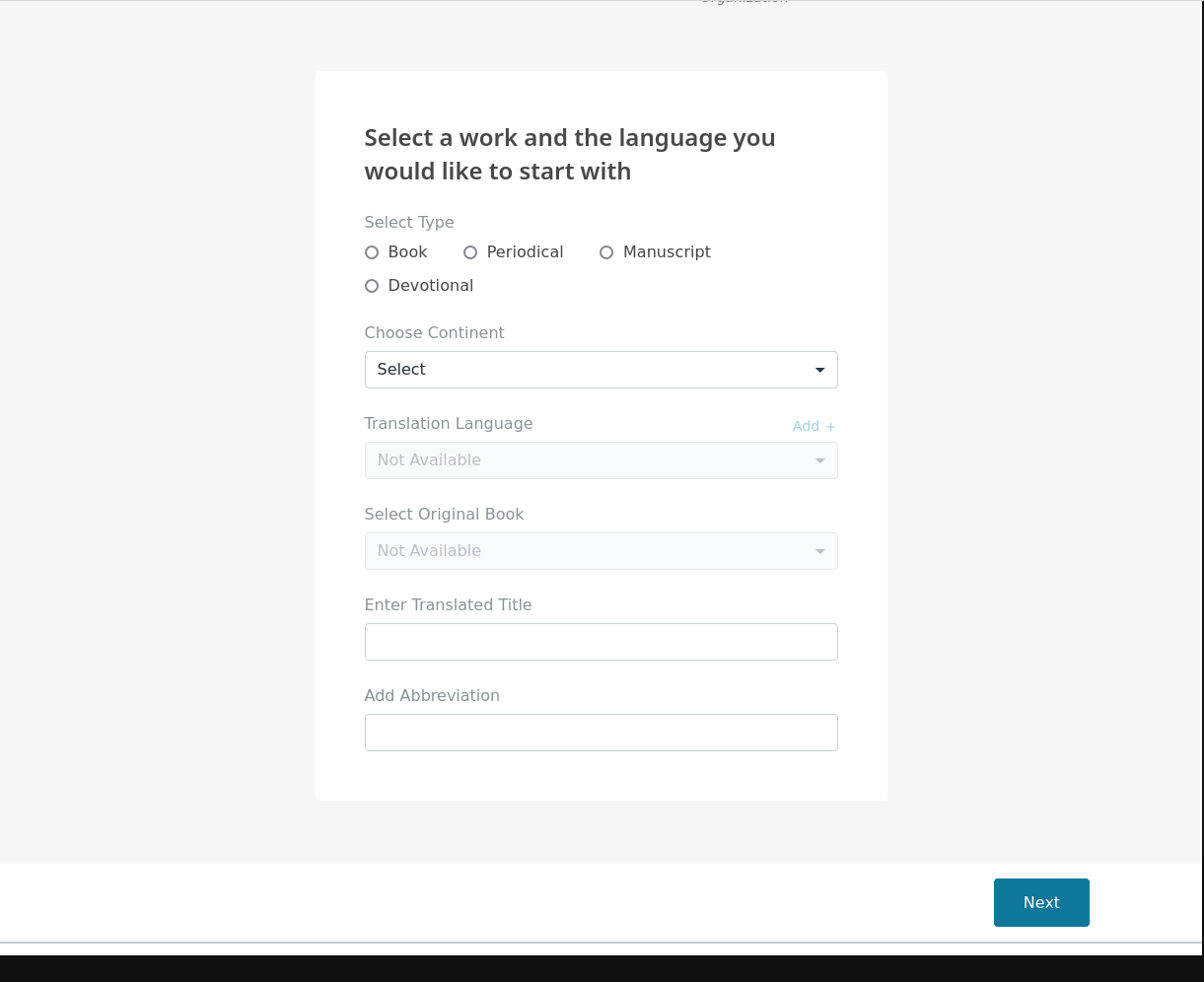1204x982 pixels.
Task: Choose the Periodical type option
Action: [470, 252]
